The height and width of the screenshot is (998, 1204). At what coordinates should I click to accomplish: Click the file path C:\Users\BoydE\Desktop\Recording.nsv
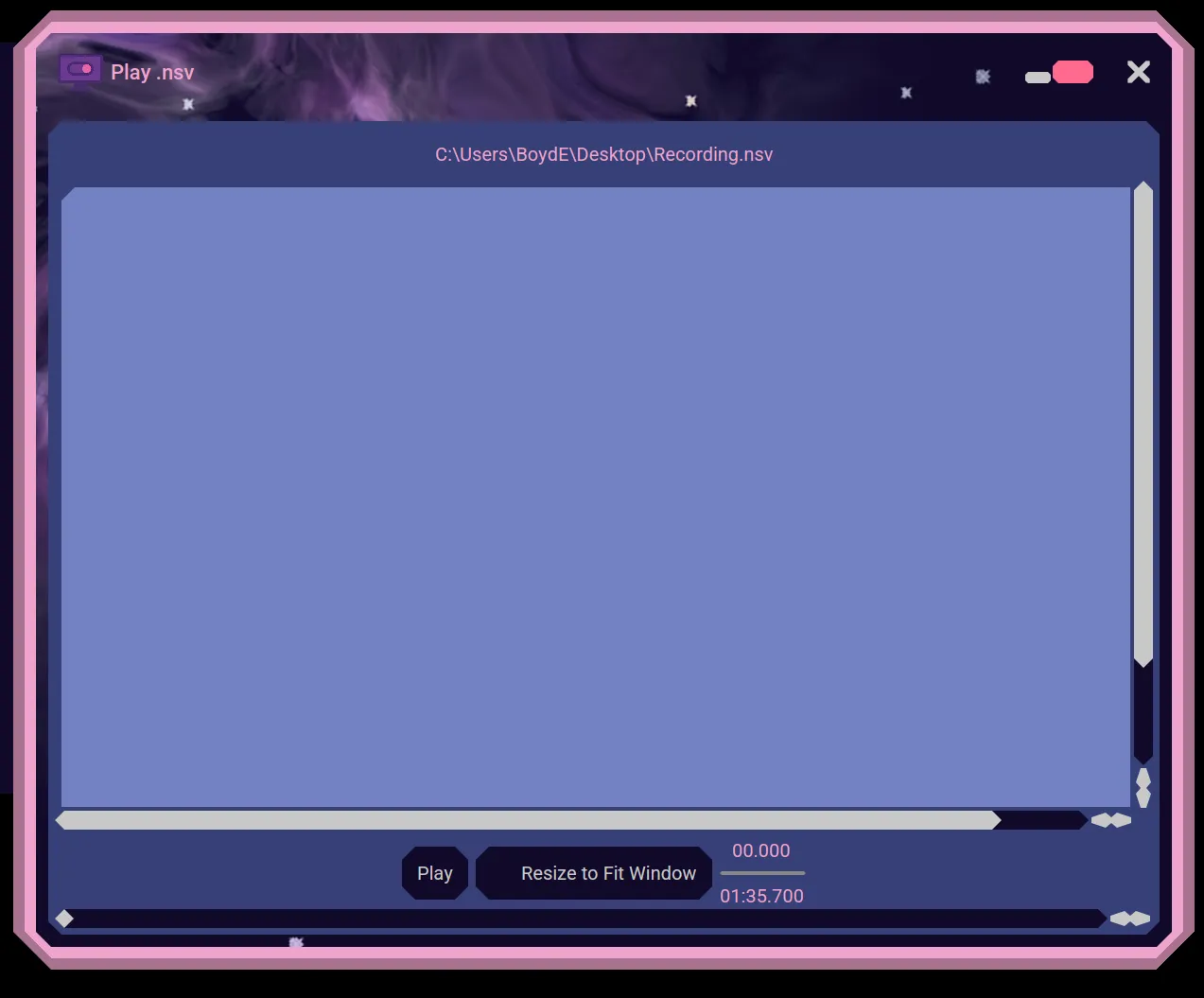pos(603,154)
